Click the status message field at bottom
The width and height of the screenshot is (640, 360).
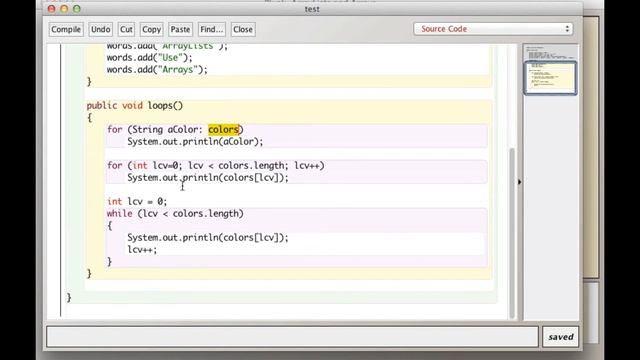292,337
